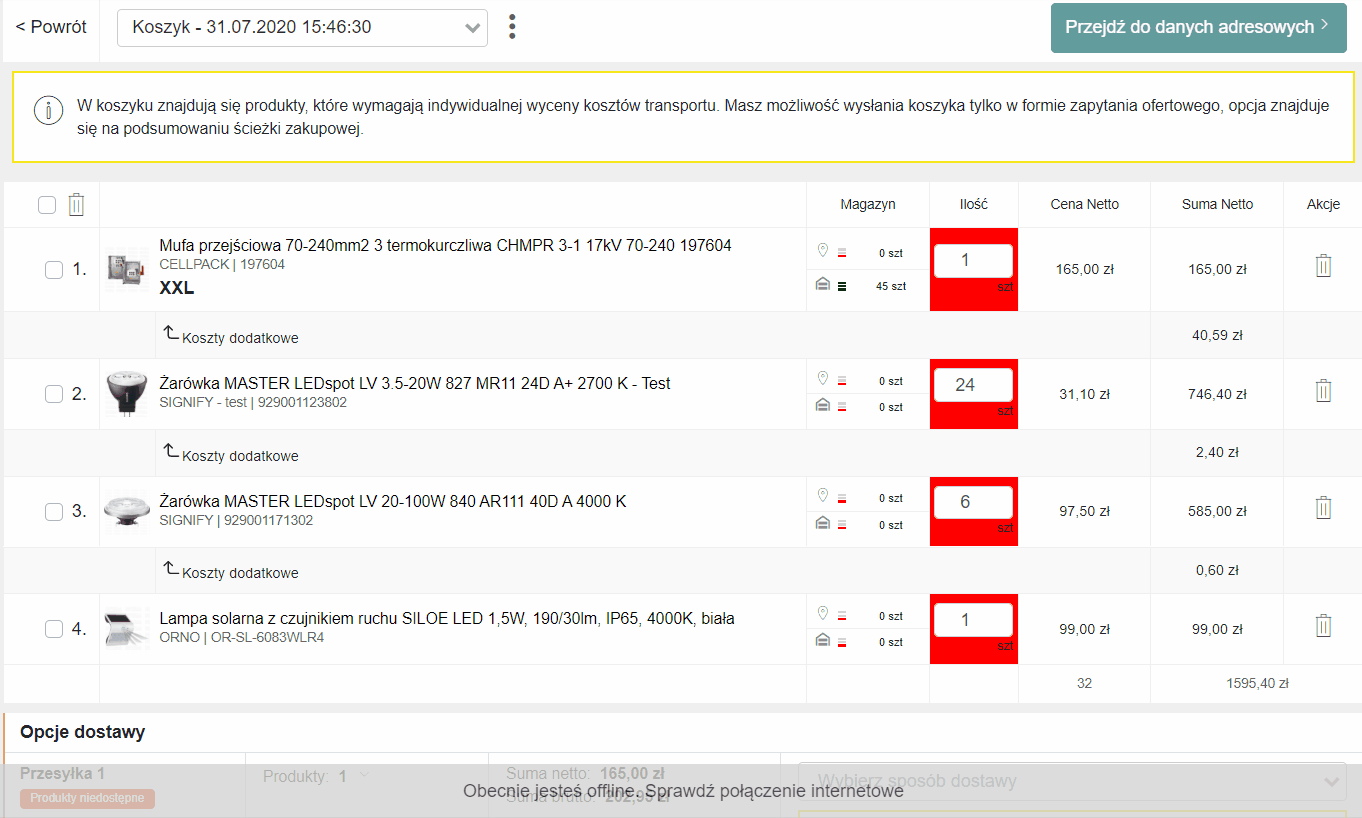Viewport: 1362px width, 818px height.
Task: Click warehouse icon showing 45 szt
Action: [x=823, y=285]
